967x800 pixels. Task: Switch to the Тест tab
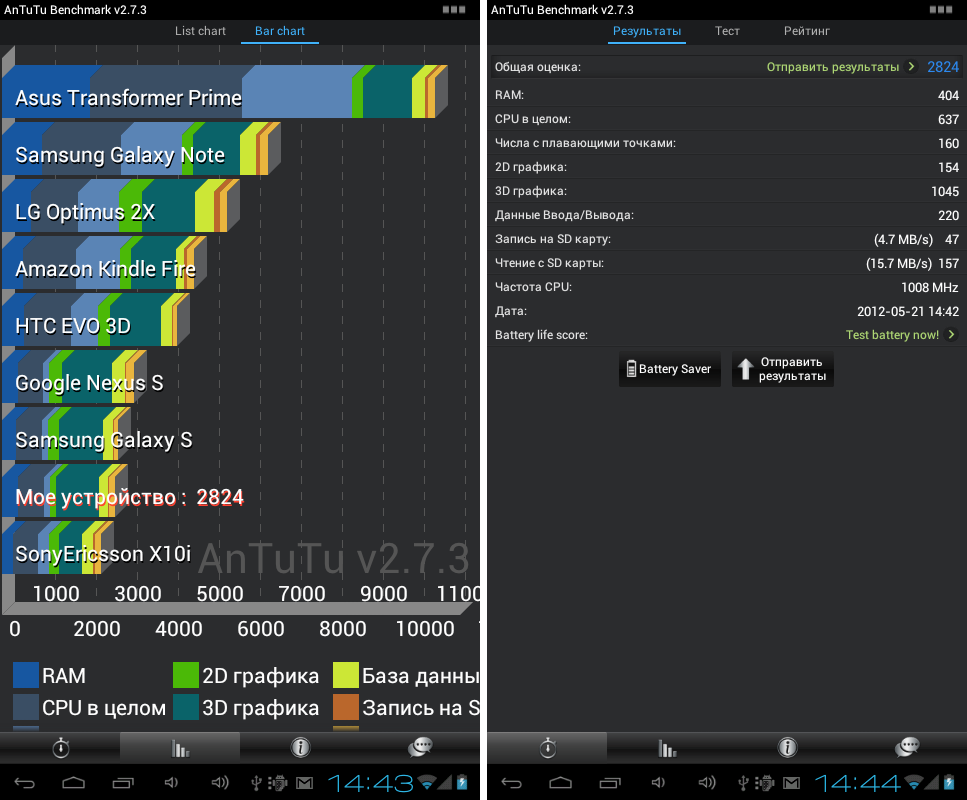point(727,31)
